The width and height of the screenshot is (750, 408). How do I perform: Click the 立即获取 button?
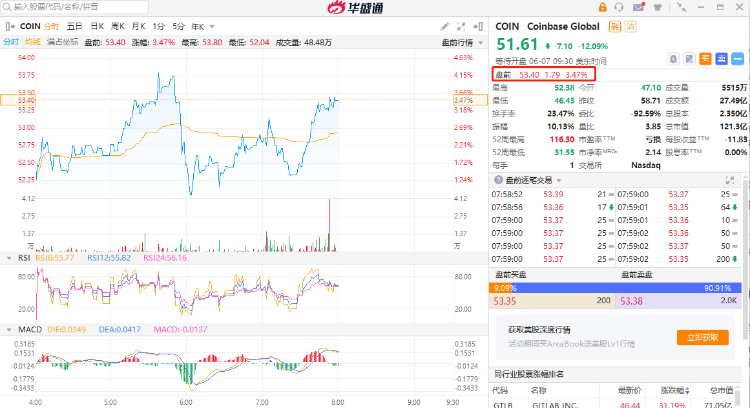tap(703, 337)
